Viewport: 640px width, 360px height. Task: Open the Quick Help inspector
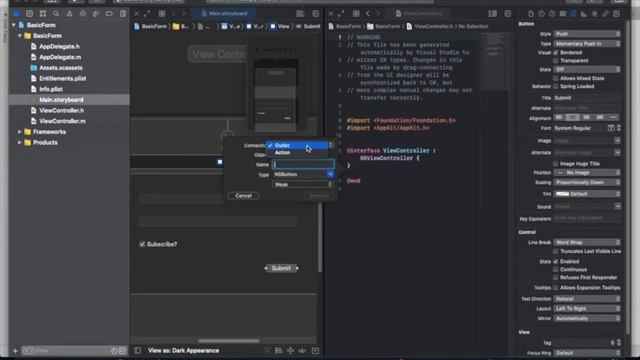click(x=552, y=13)
